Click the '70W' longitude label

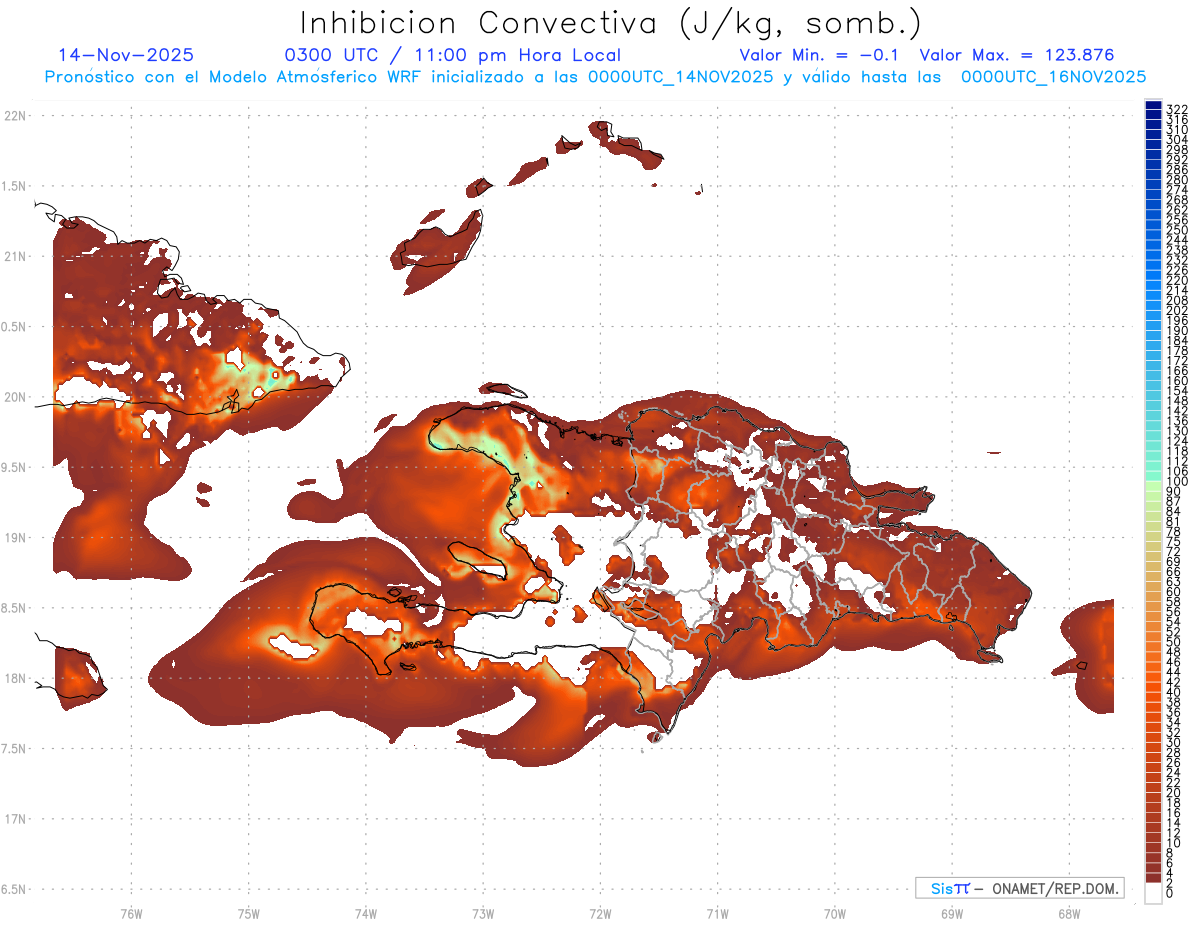(835, 913)
